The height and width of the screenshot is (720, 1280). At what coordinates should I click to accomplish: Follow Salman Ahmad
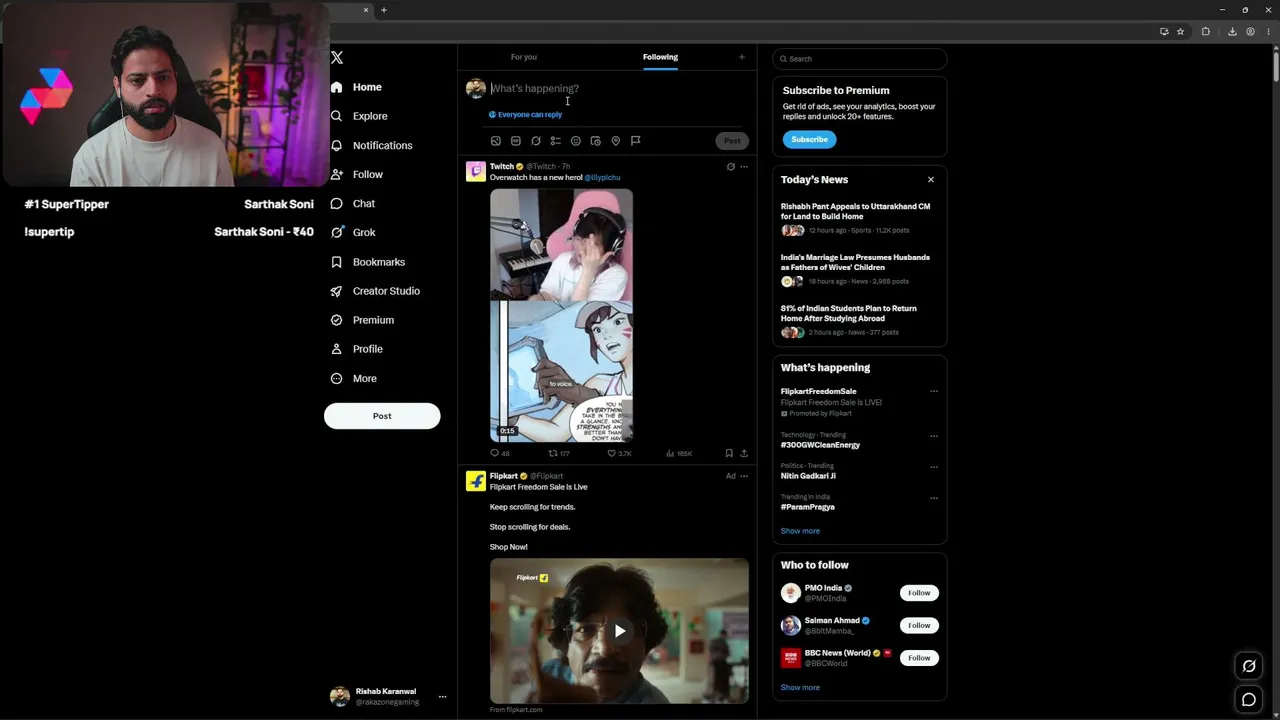point(919,626)
